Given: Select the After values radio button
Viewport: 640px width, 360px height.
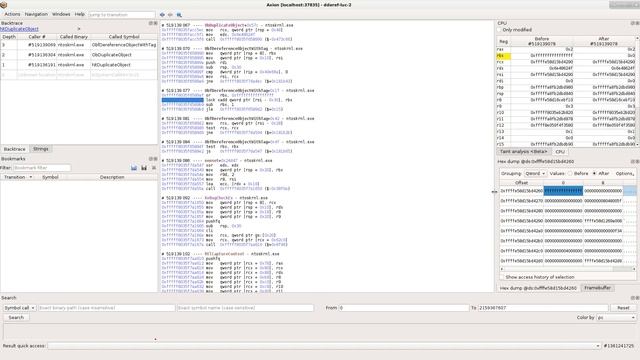Looking at the screenshot, I should click(x=594, y=173).
